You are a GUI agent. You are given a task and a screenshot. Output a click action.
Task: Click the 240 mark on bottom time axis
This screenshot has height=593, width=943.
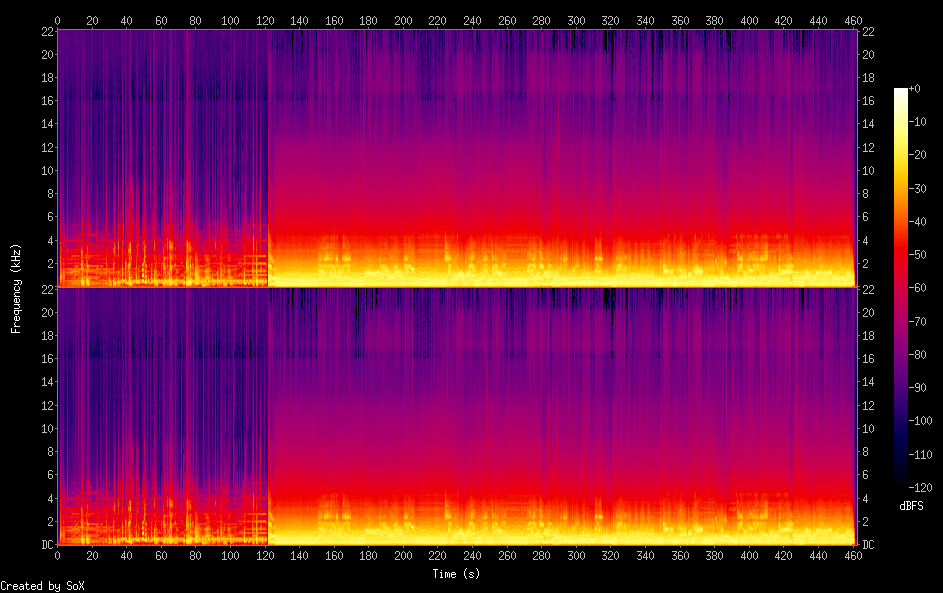pyautogui.click(x=438, y=557)
